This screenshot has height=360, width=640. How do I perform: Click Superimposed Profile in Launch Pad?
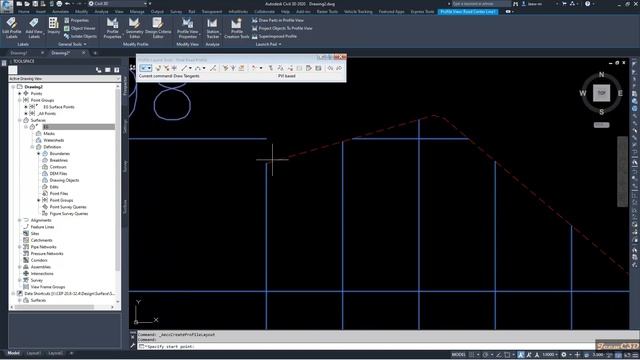[274, 36]
